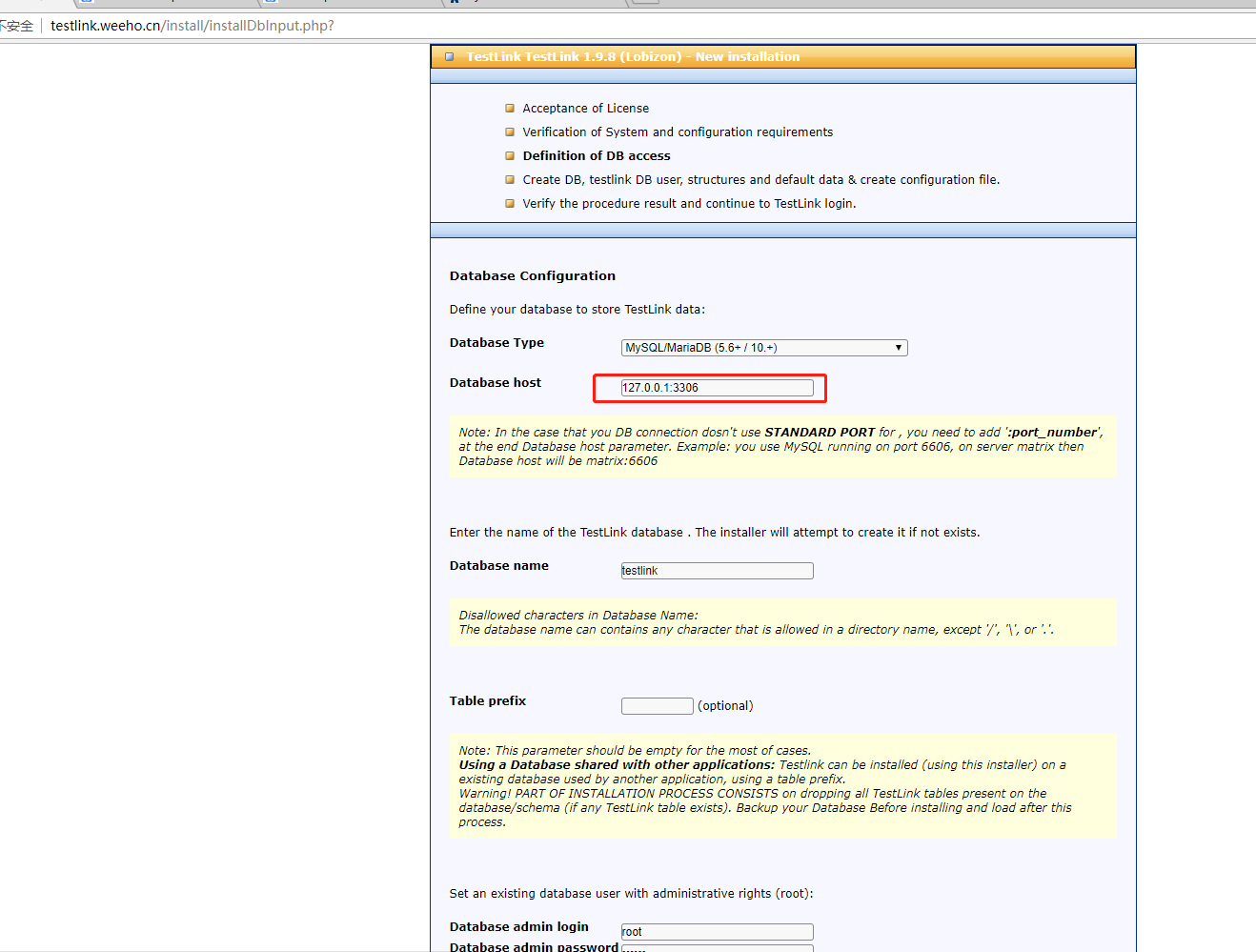Click the bullet icon beside Acceptance of License

tap(510, 109)
